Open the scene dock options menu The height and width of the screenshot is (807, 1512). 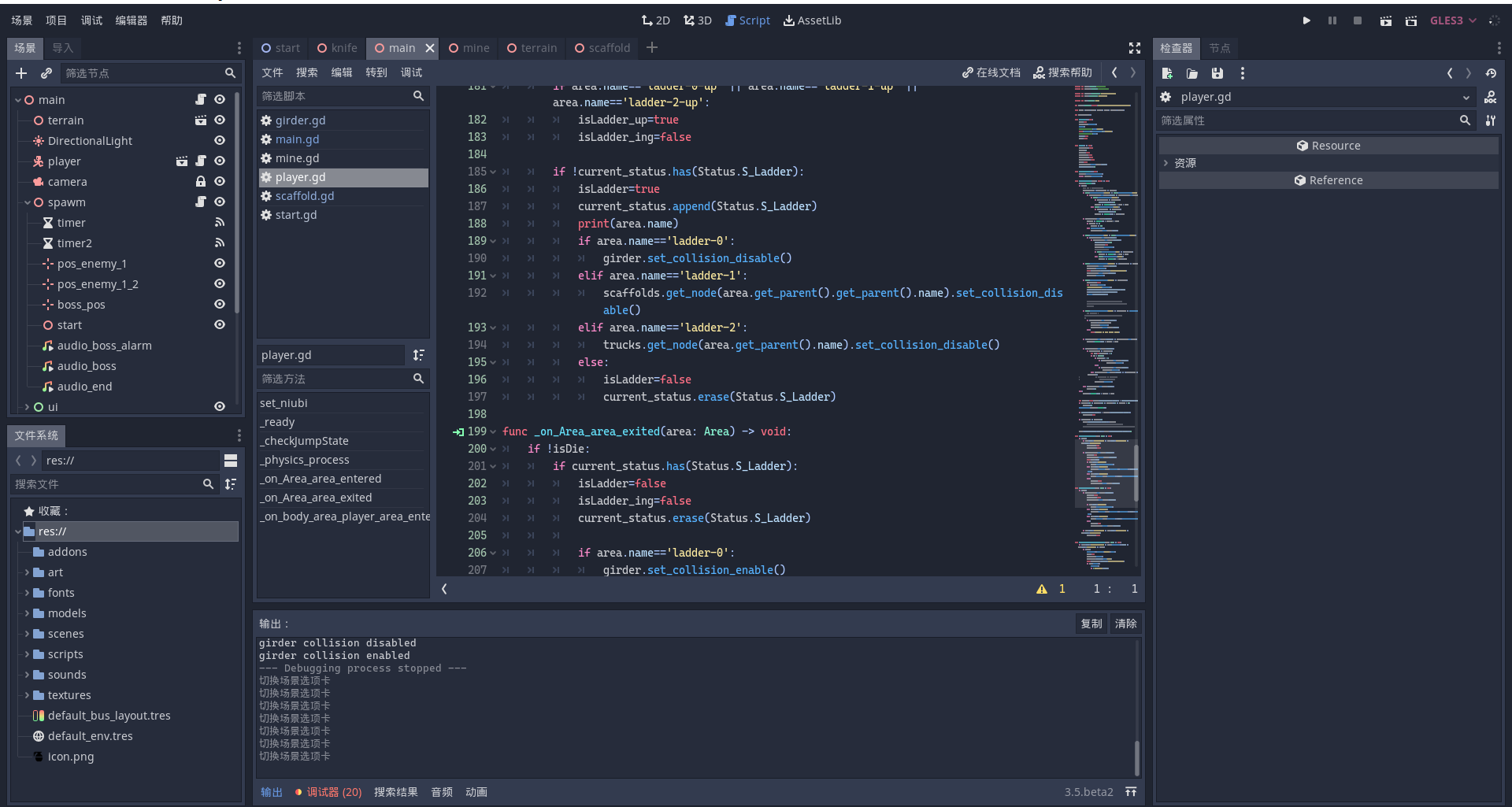tap(239, 48)
